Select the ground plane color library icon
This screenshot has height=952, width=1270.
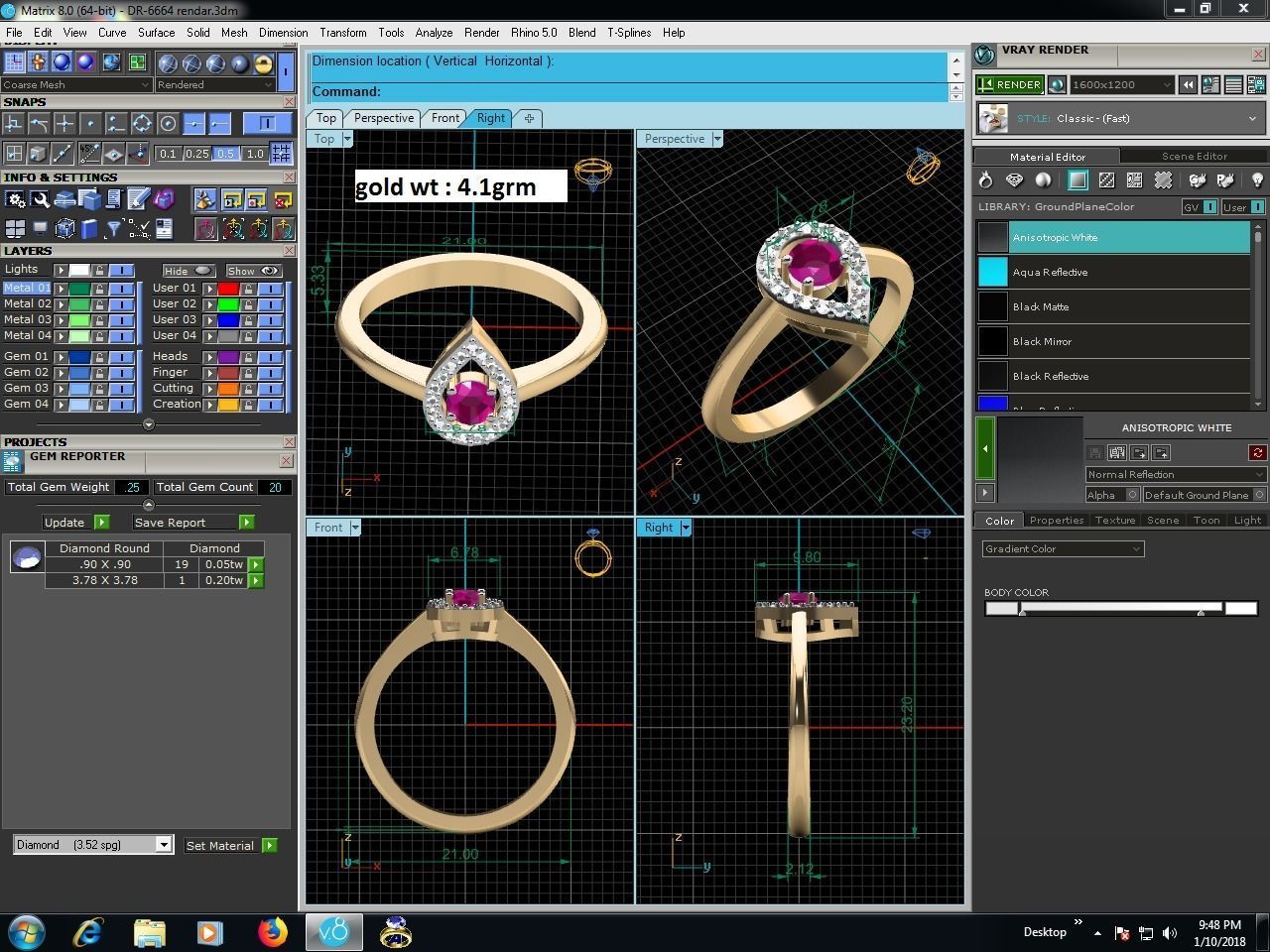click(1078, 180)
